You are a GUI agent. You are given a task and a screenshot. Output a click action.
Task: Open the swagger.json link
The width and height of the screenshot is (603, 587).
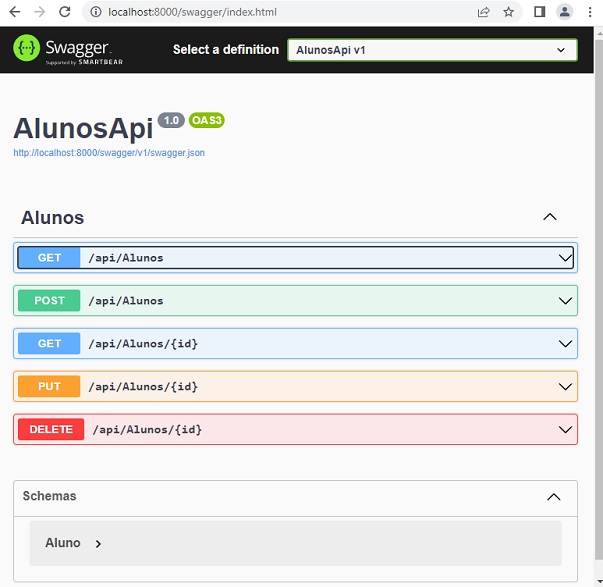click(109, 153)
